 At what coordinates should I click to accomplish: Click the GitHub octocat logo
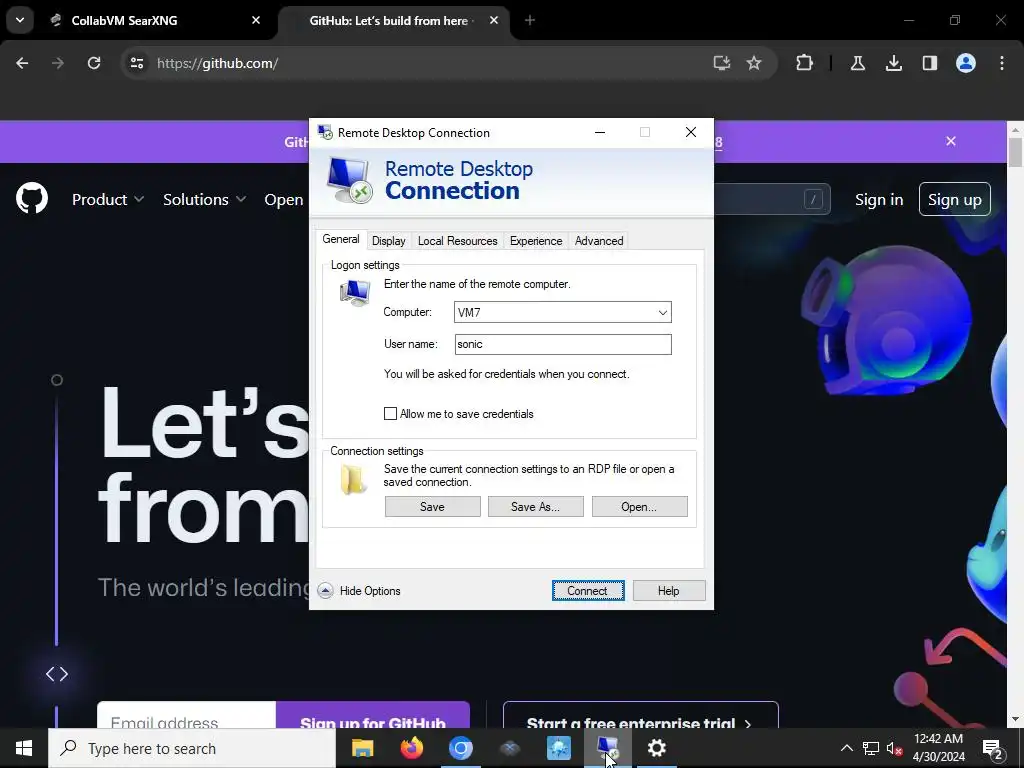pos(32,199)
